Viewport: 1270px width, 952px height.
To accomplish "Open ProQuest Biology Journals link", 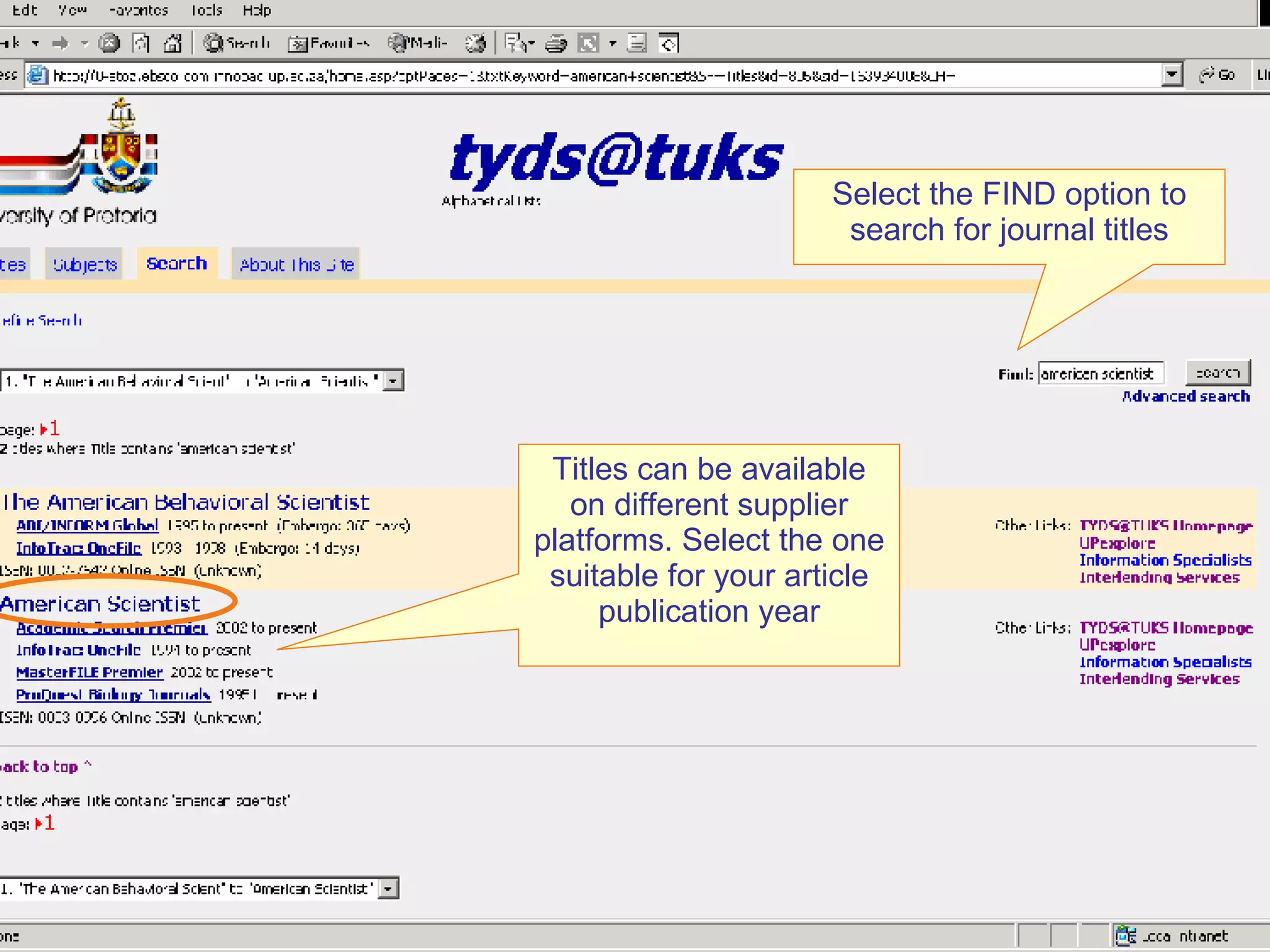I will [x=113, y=695].
